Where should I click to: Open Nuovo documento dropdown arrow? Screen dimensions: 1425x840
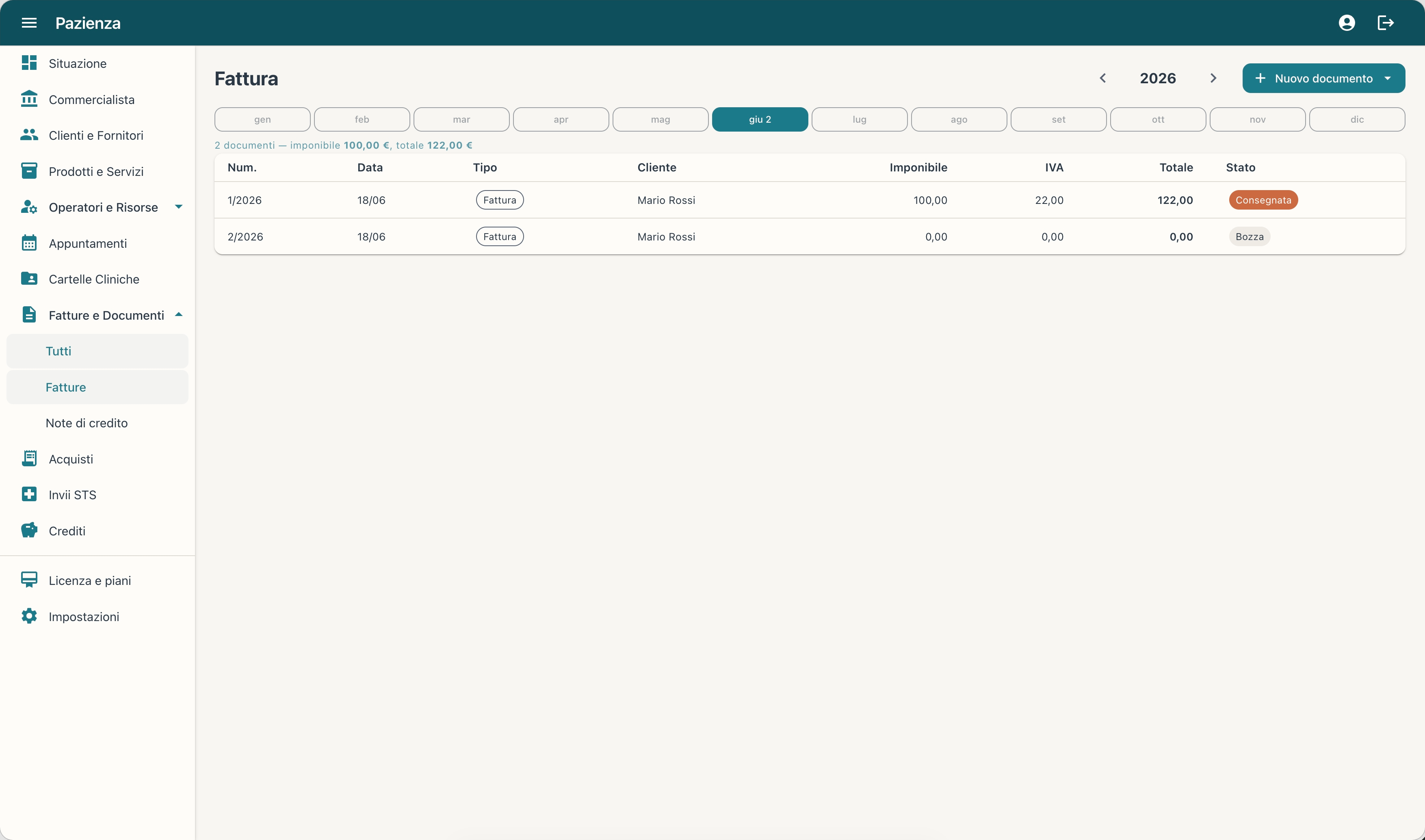point(1388,78)
